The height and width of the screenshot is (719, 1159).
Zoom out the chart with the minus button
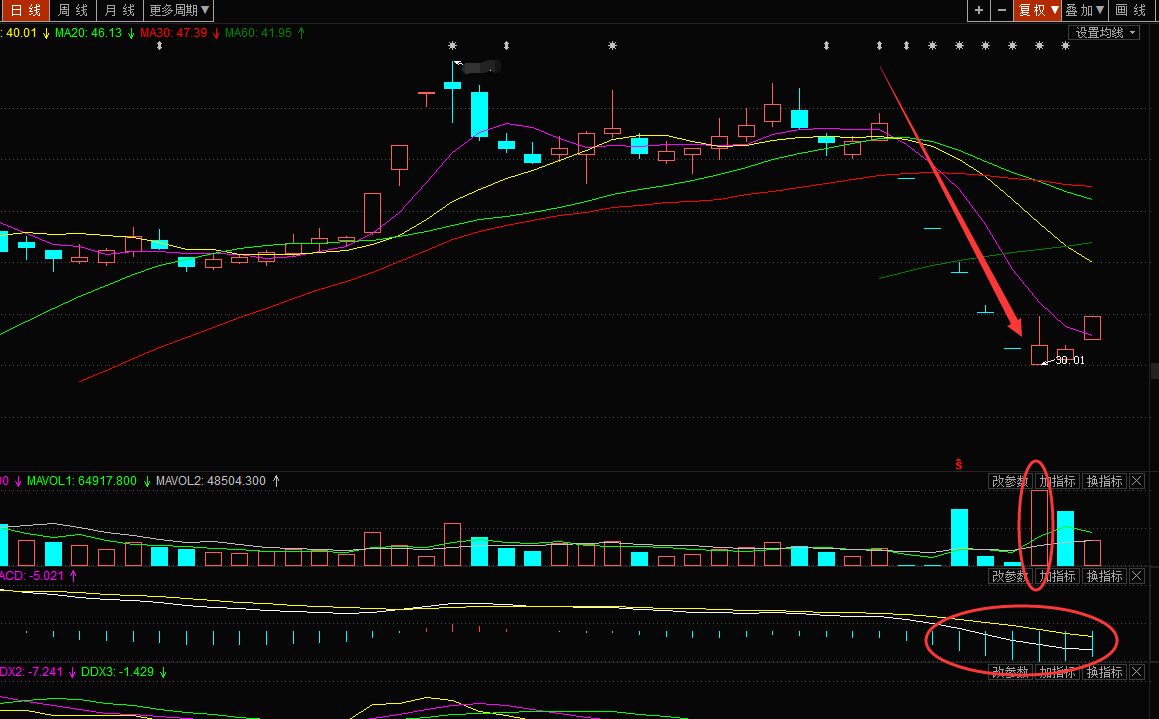pos(1002,10)
